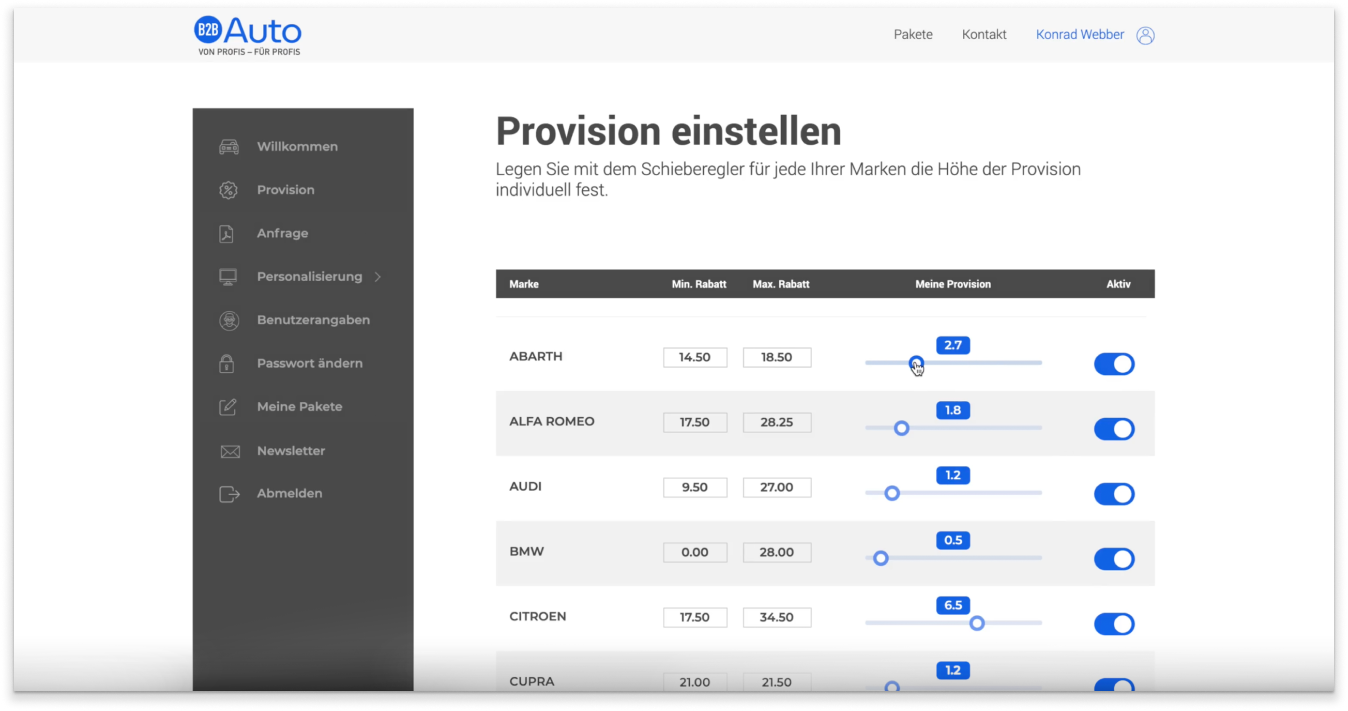Click the B2B Auto logo
Viewport: 1348px width, 711px height.
click(x=248, y=34)
